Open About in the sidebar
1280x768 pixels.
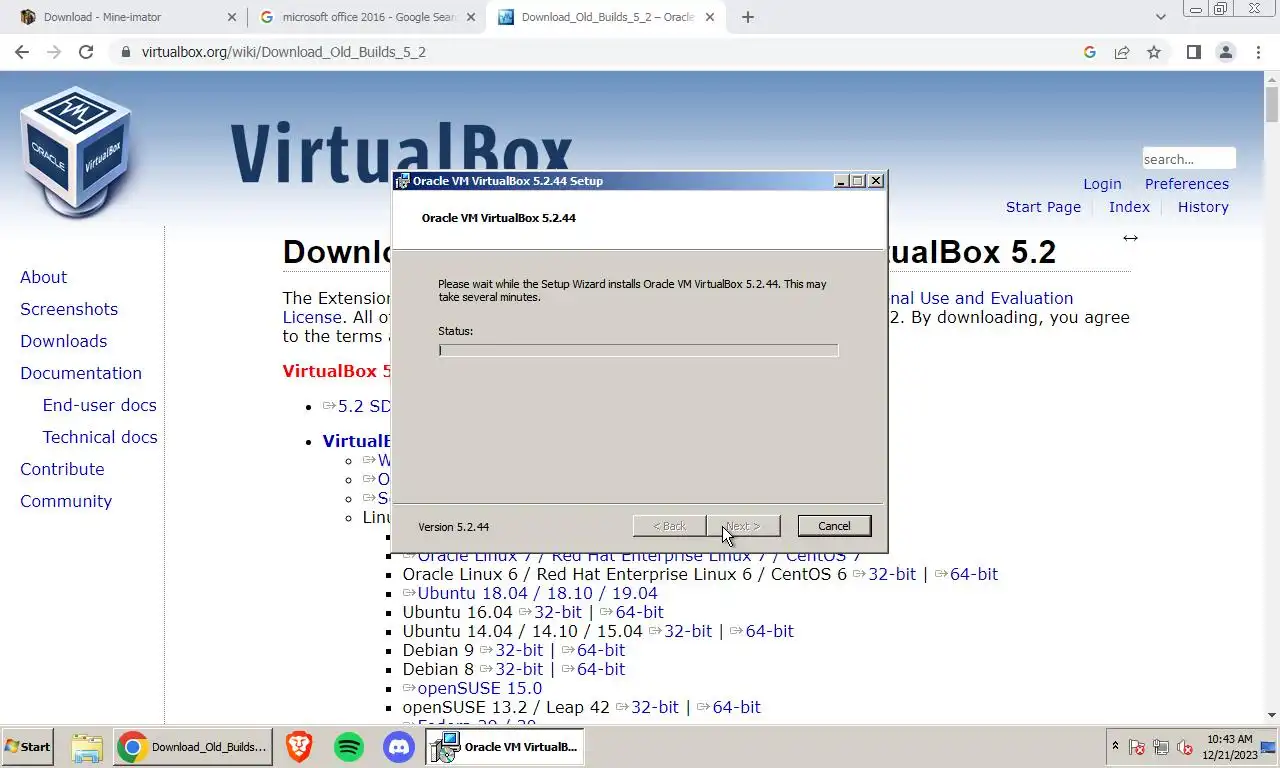point(43,277)
